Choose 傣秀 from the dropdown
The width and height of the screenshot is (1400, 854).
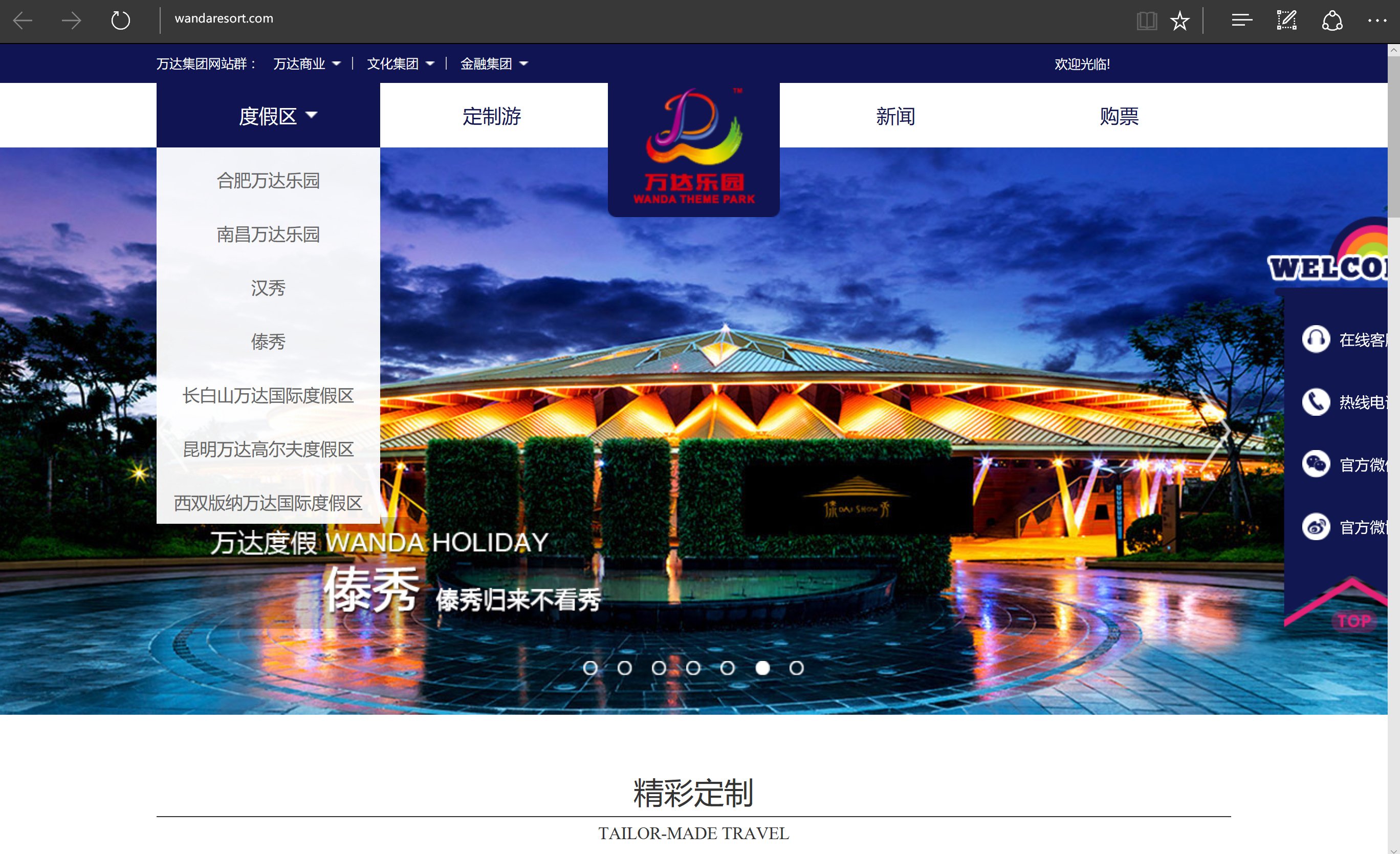tap(268, 341)
